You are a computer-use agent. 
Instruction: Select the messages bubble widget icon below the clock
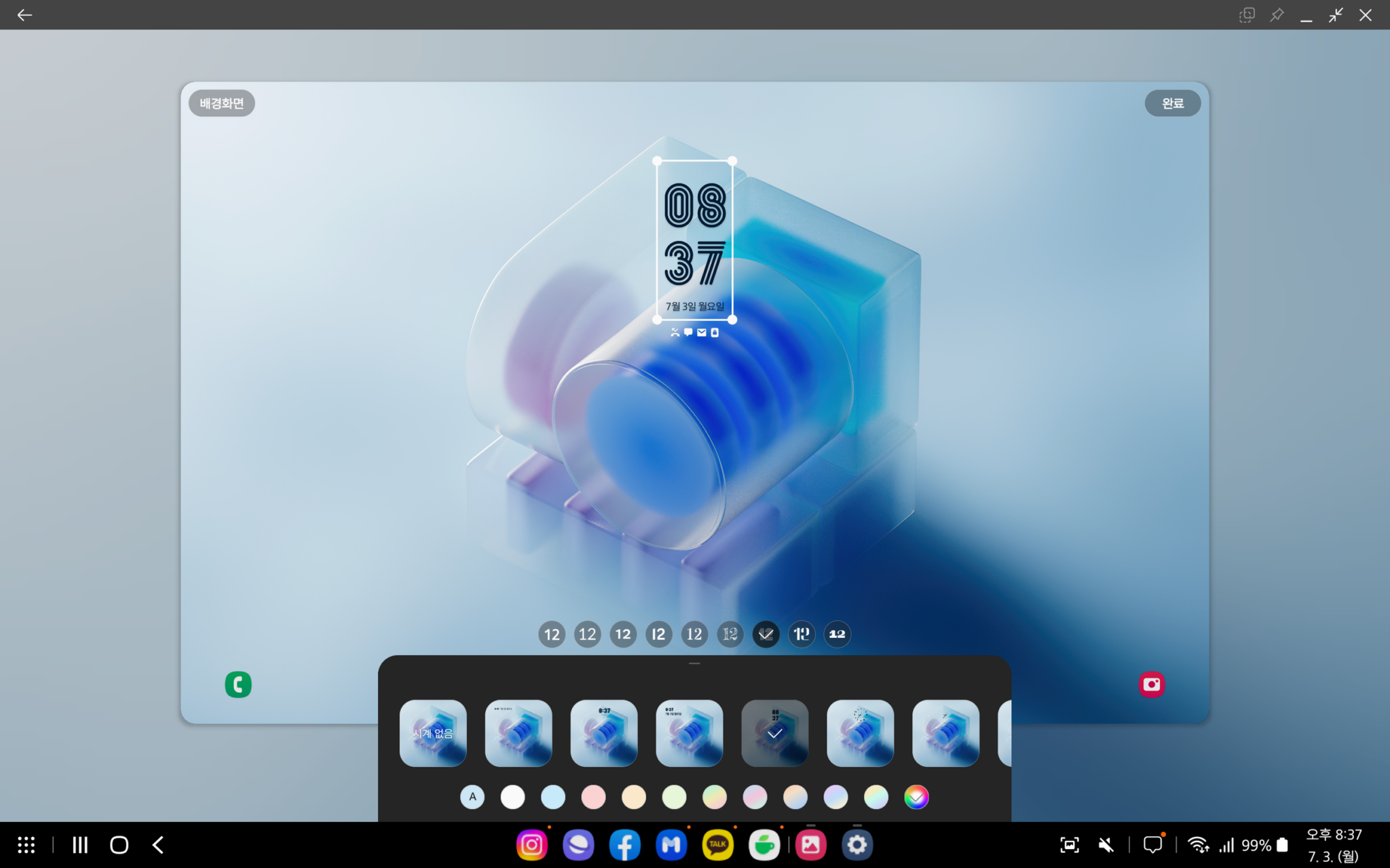click(688, 333)
